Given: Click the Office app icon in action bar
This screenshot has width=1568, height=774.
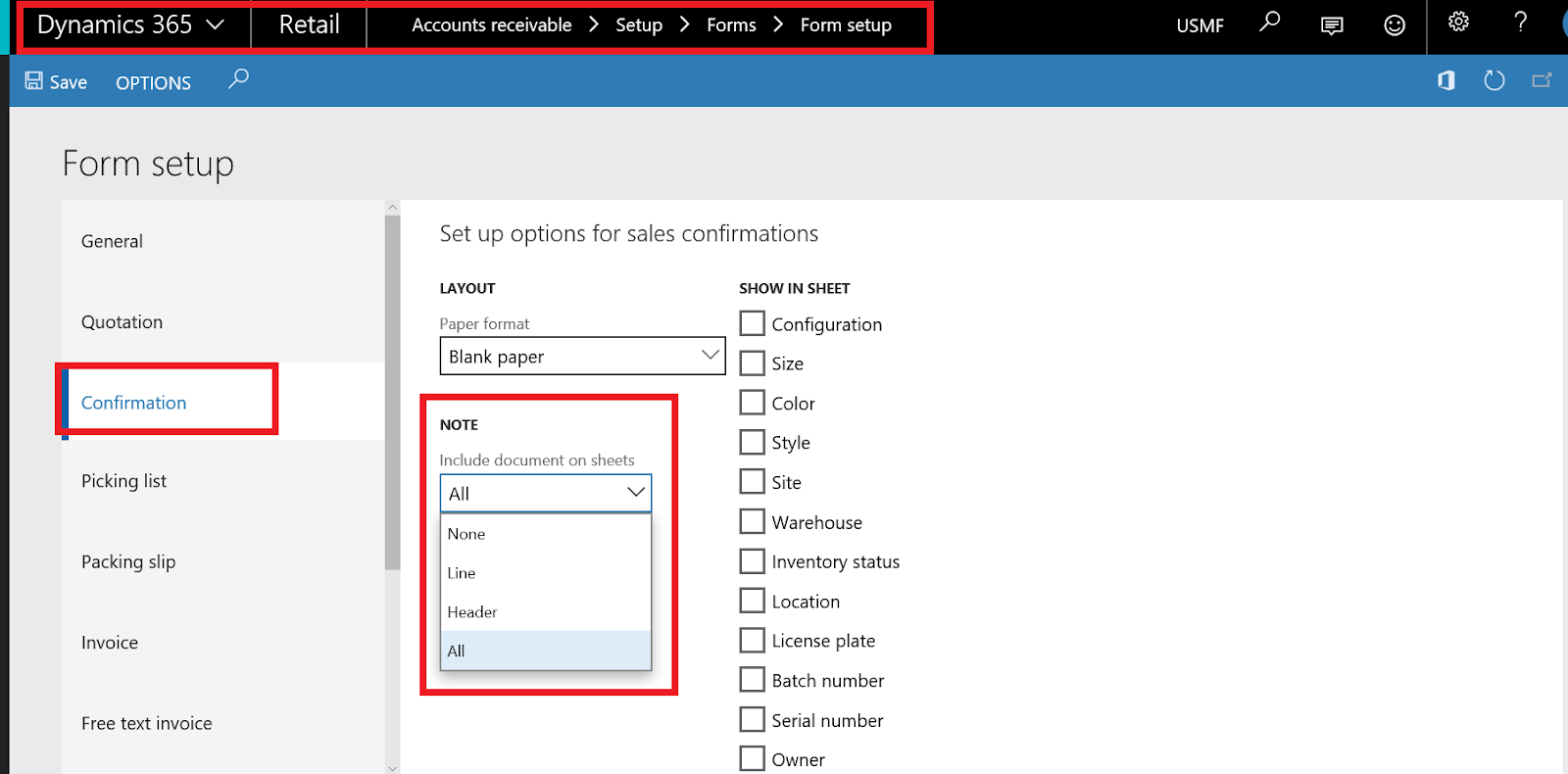Looking at the screenshot, I should pos(1445,81).
